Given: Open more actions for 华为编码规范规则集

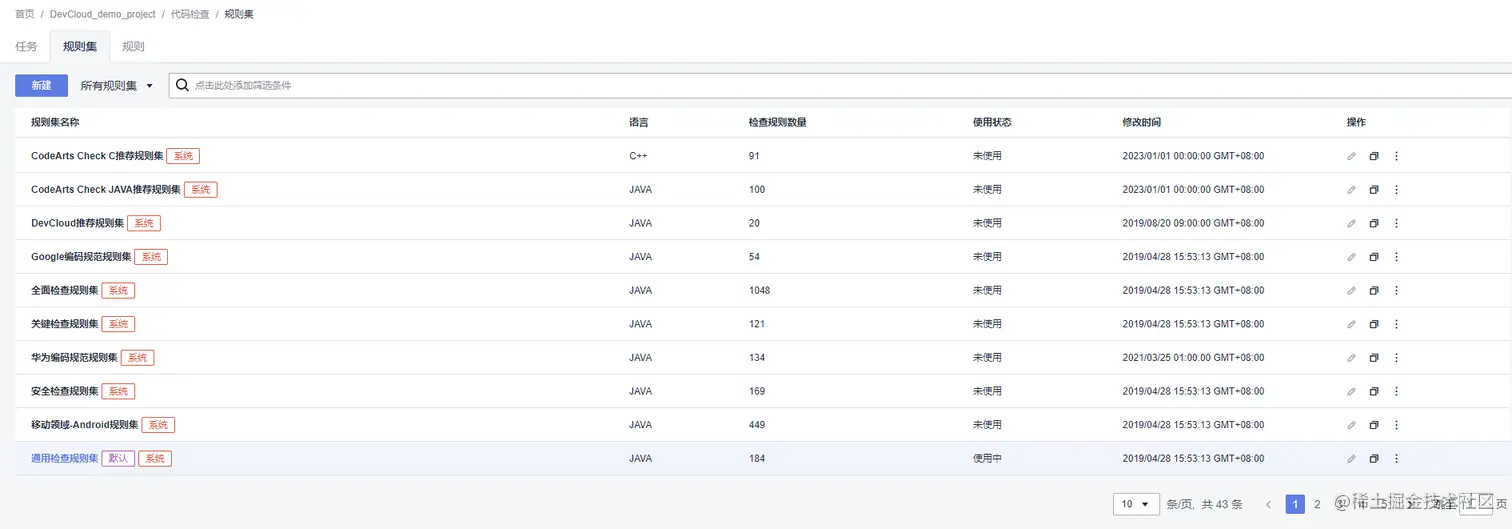Looking at the screenshot, I should [x=1397, y=358].
